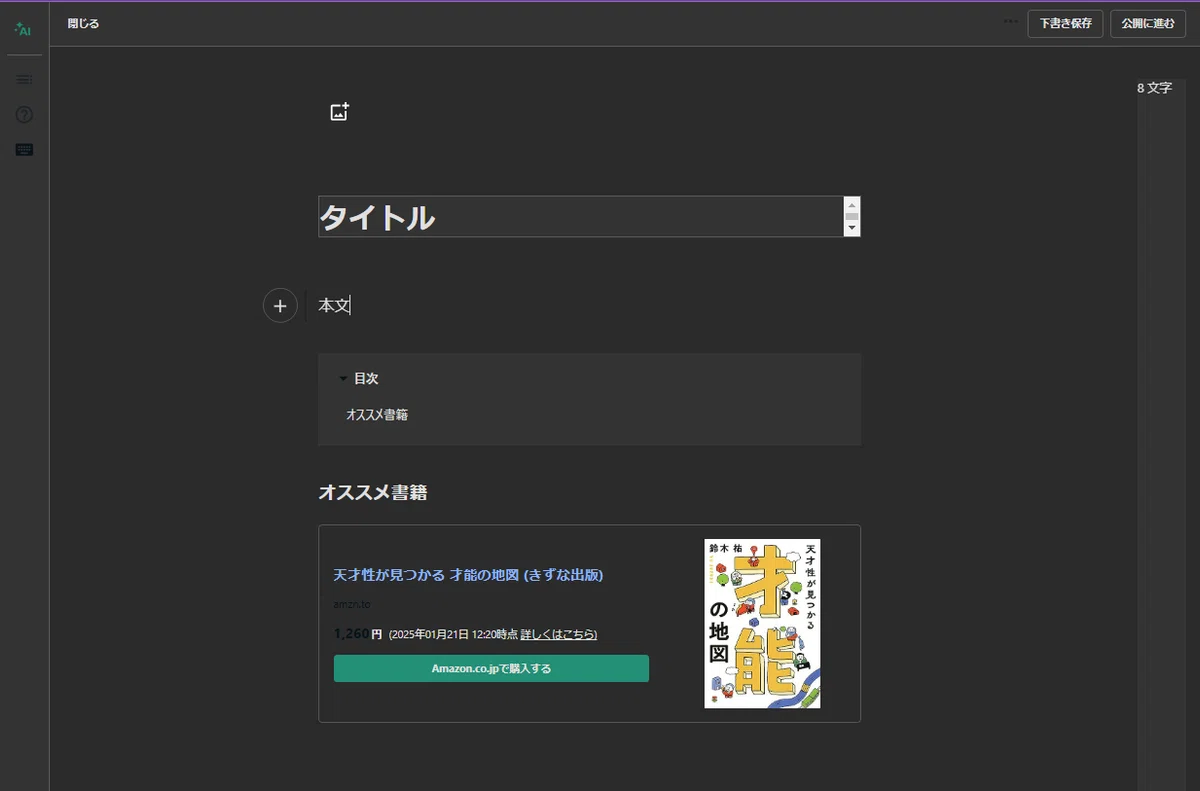Click the Amazon.co.jpで購入する button
This screenshot has width=1200, height=791.
491,668
